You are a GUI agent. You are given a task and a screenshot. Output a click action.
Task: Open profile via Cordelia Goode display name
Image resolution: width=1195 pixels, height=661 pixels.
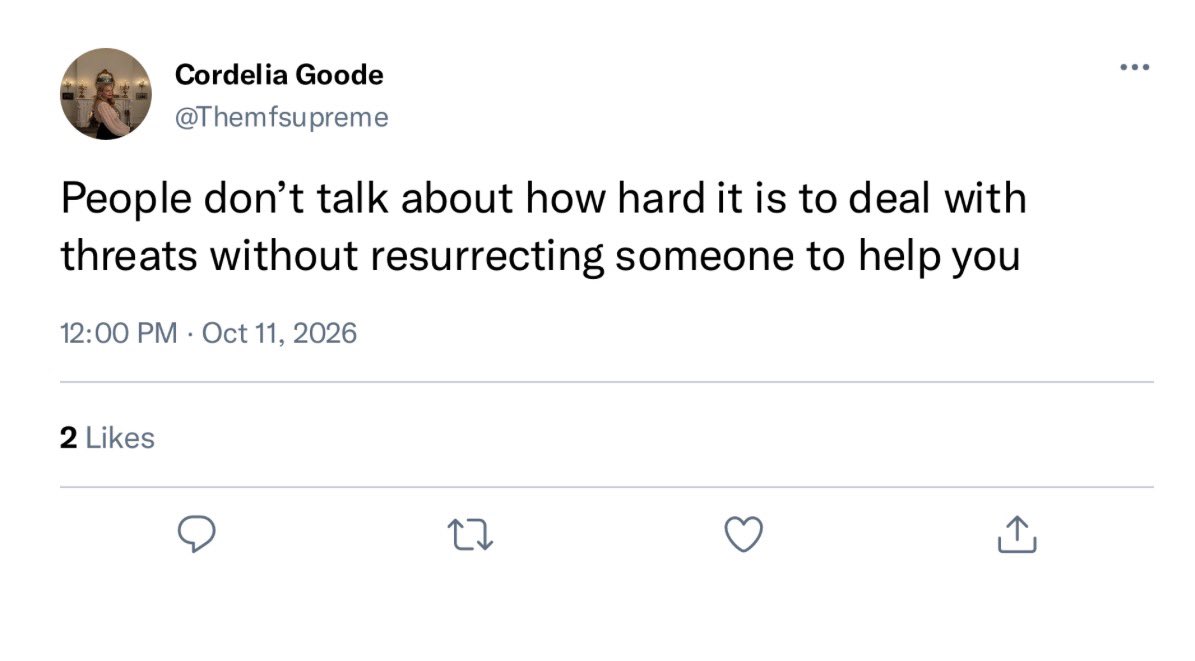coord(279,75)
